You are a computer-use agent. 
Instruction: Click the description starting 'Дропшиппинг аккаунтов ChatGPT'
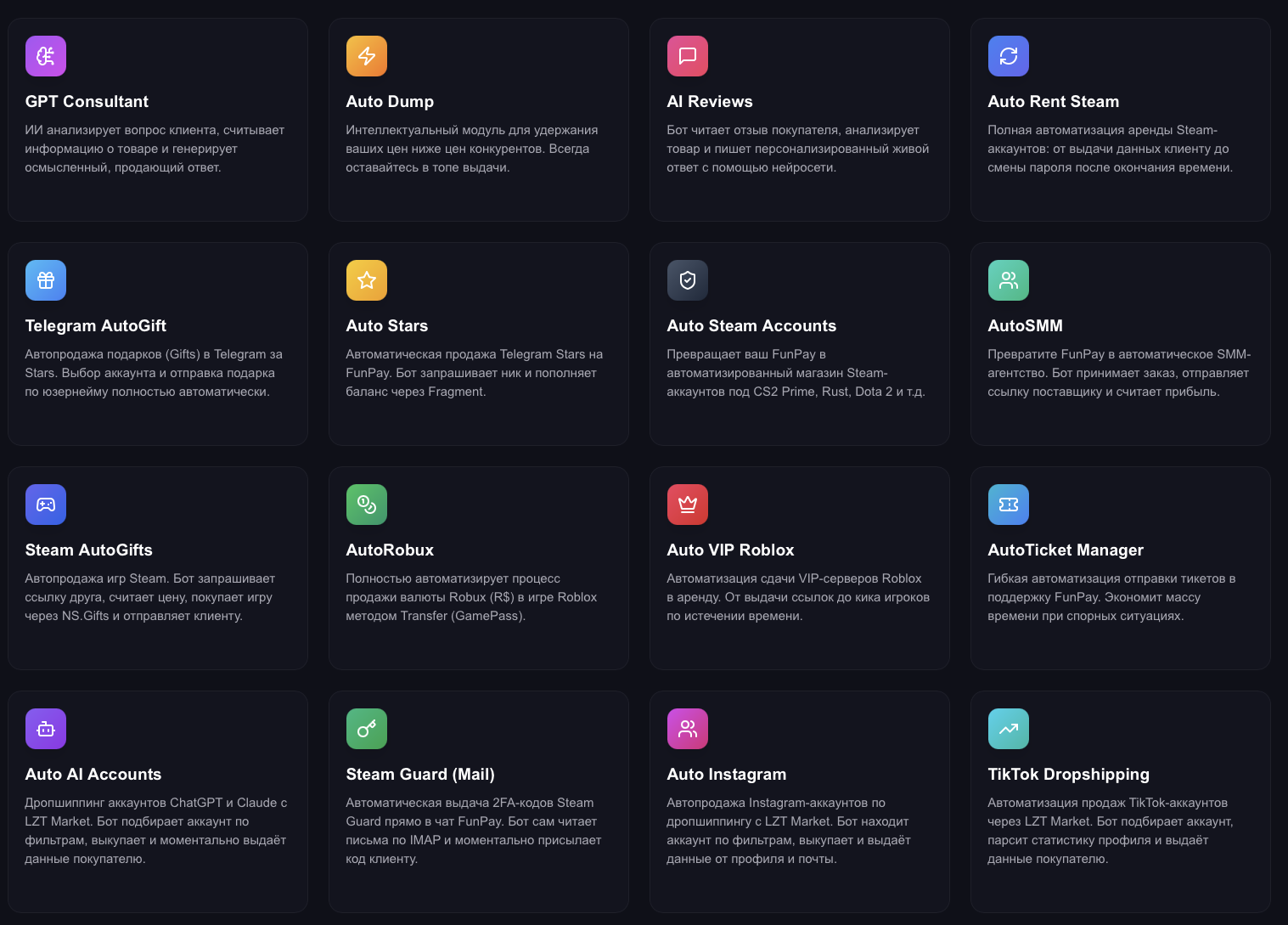click(156, 831)
